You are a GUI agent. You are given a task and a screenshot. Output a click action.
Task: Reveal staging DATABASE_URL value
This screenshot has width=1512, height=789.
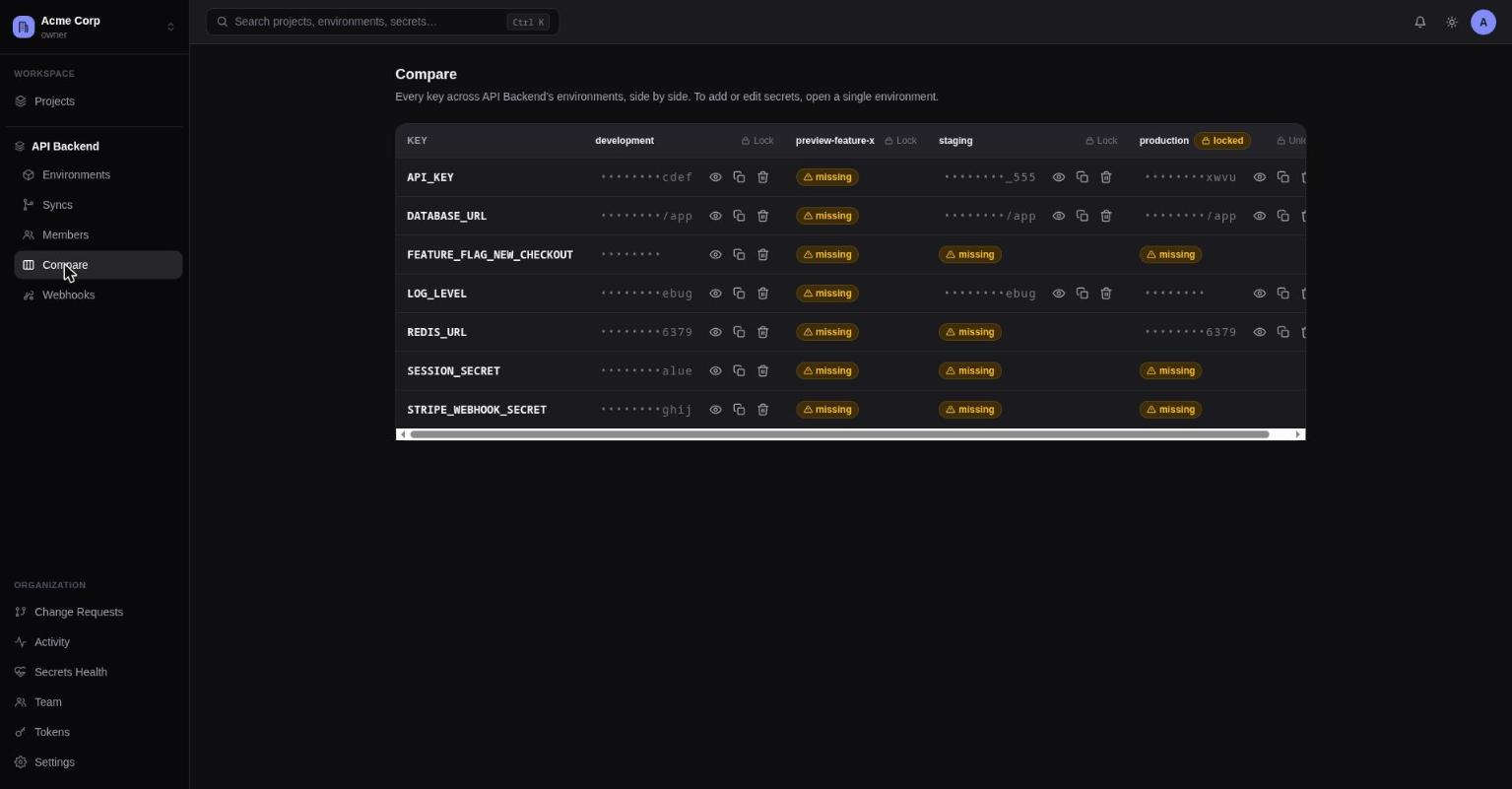point(1058,216)
